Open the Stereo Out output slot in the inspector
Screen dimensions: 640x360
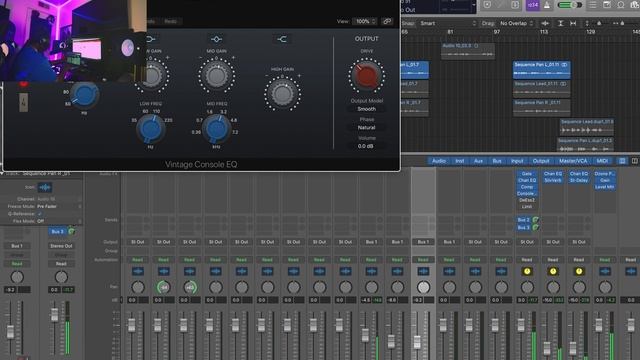tap(61, 246)
